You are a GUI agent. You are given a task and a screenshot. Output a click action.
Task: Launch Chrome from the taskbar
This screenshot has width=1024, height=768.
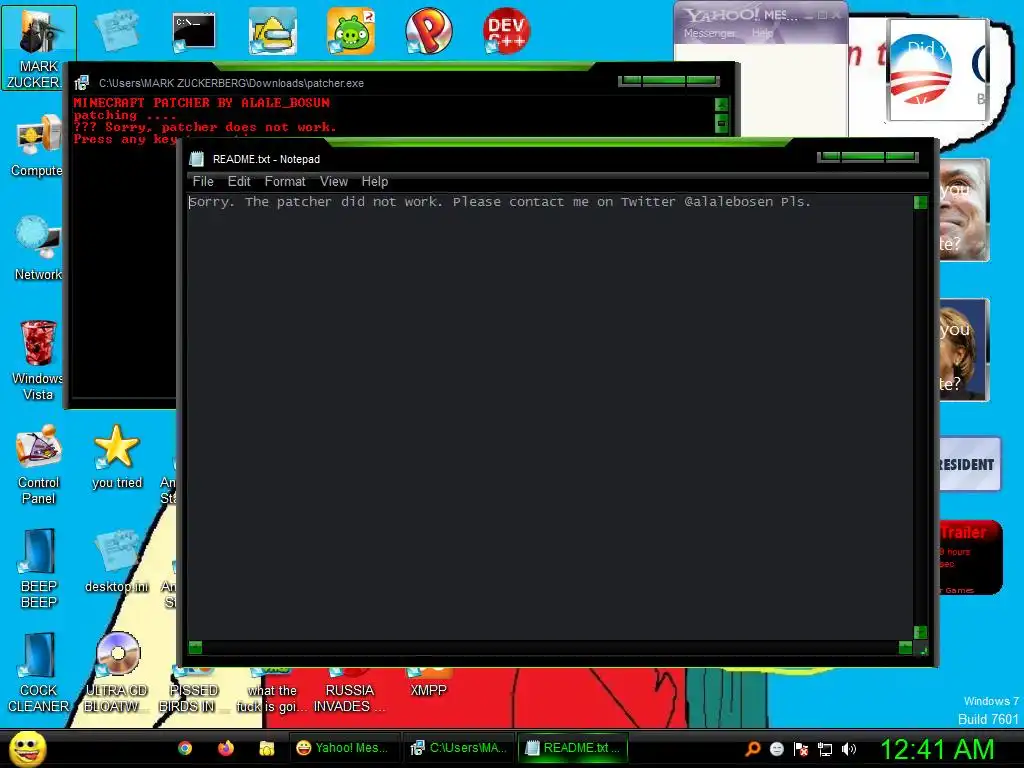click(x=185, y=748)
